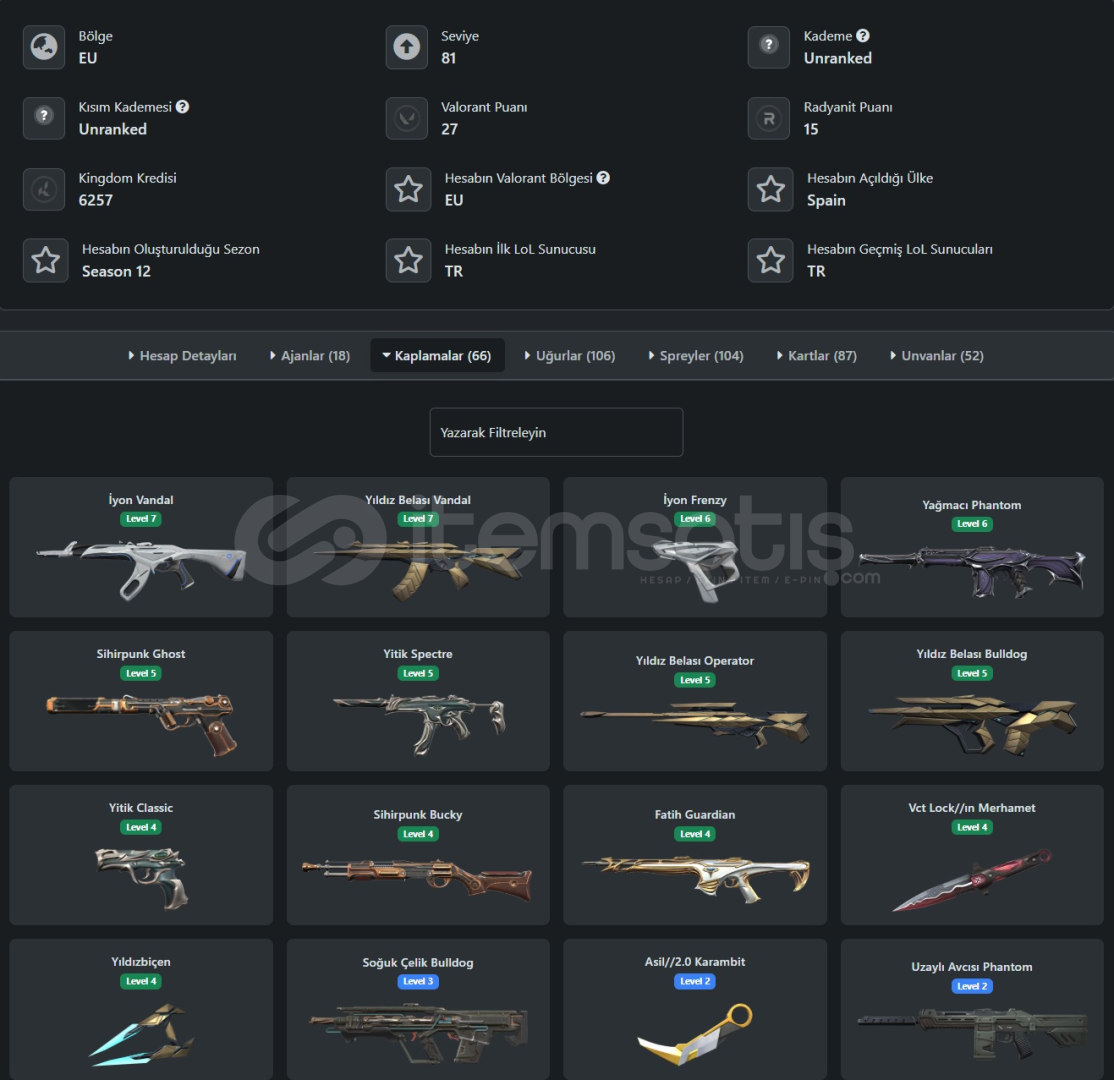Viewport: 1114px width, 1080px height.
Task: Collapse the Kaplamalar (66) section
Action: (437, 355)
